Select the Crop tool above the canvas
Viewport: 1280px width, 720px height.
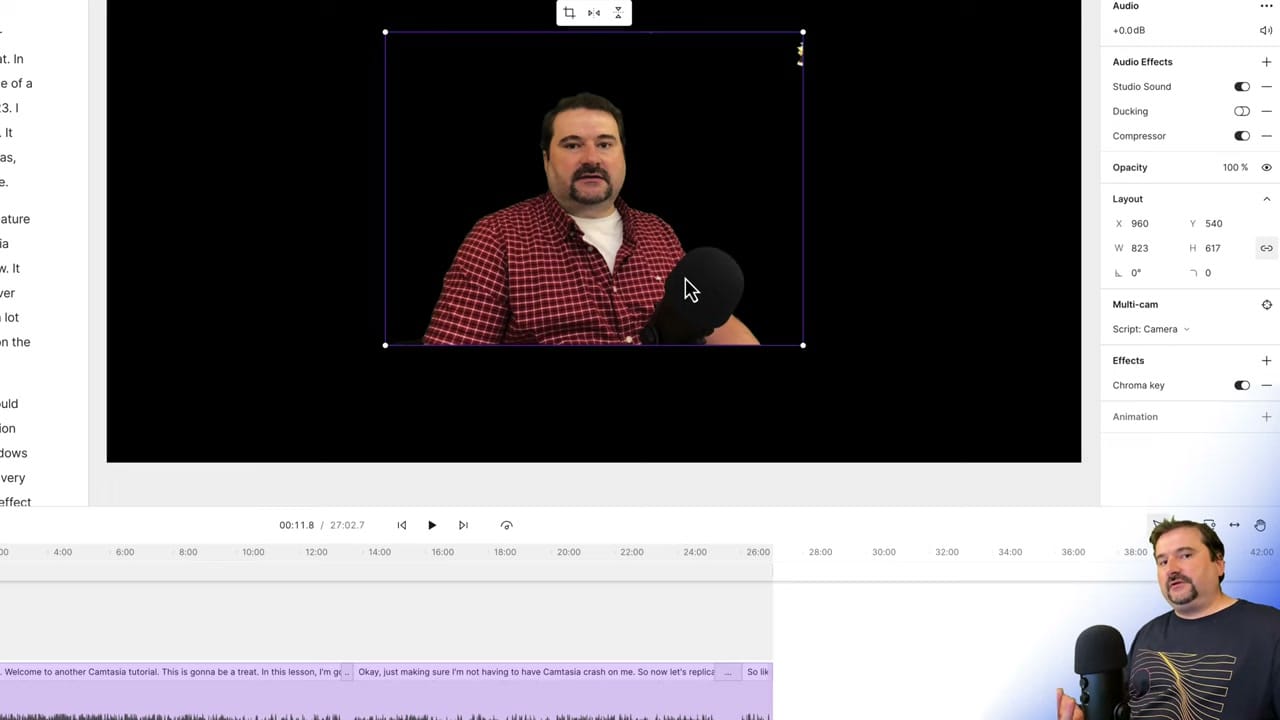point(569,12)
